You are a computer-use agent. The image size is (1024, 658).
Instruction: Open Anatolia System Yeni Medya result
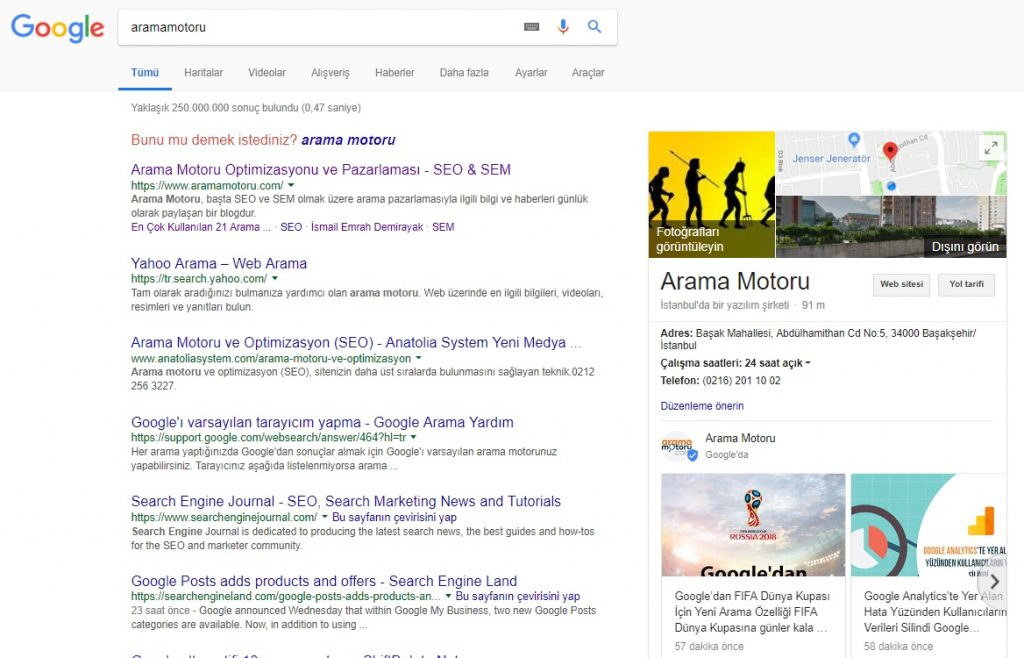(x=356, y=343)
